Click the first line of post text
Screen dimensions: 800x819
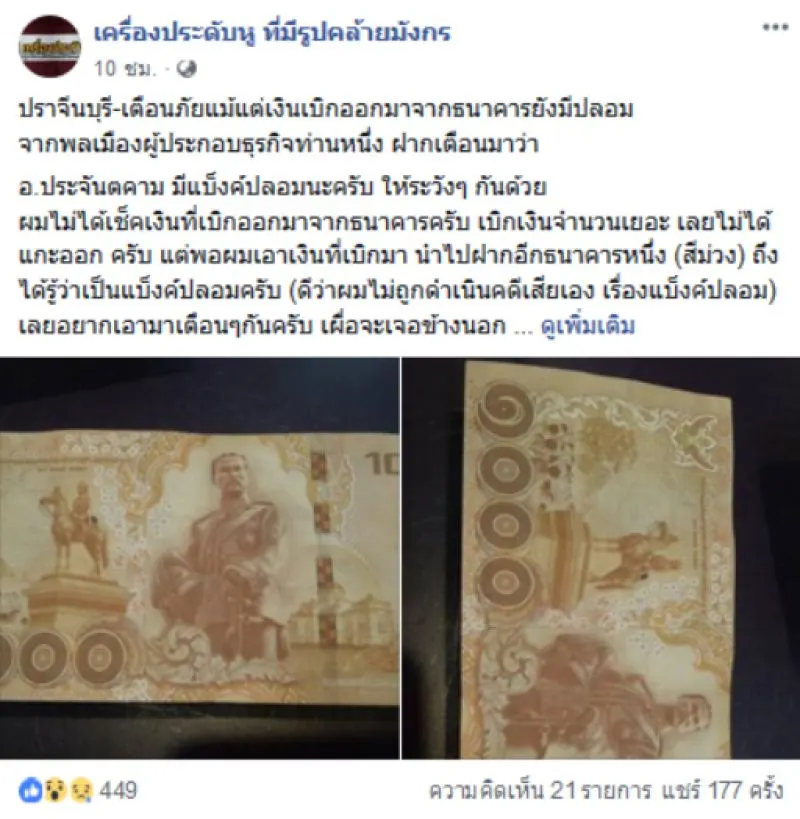click(x=326, y=109)
